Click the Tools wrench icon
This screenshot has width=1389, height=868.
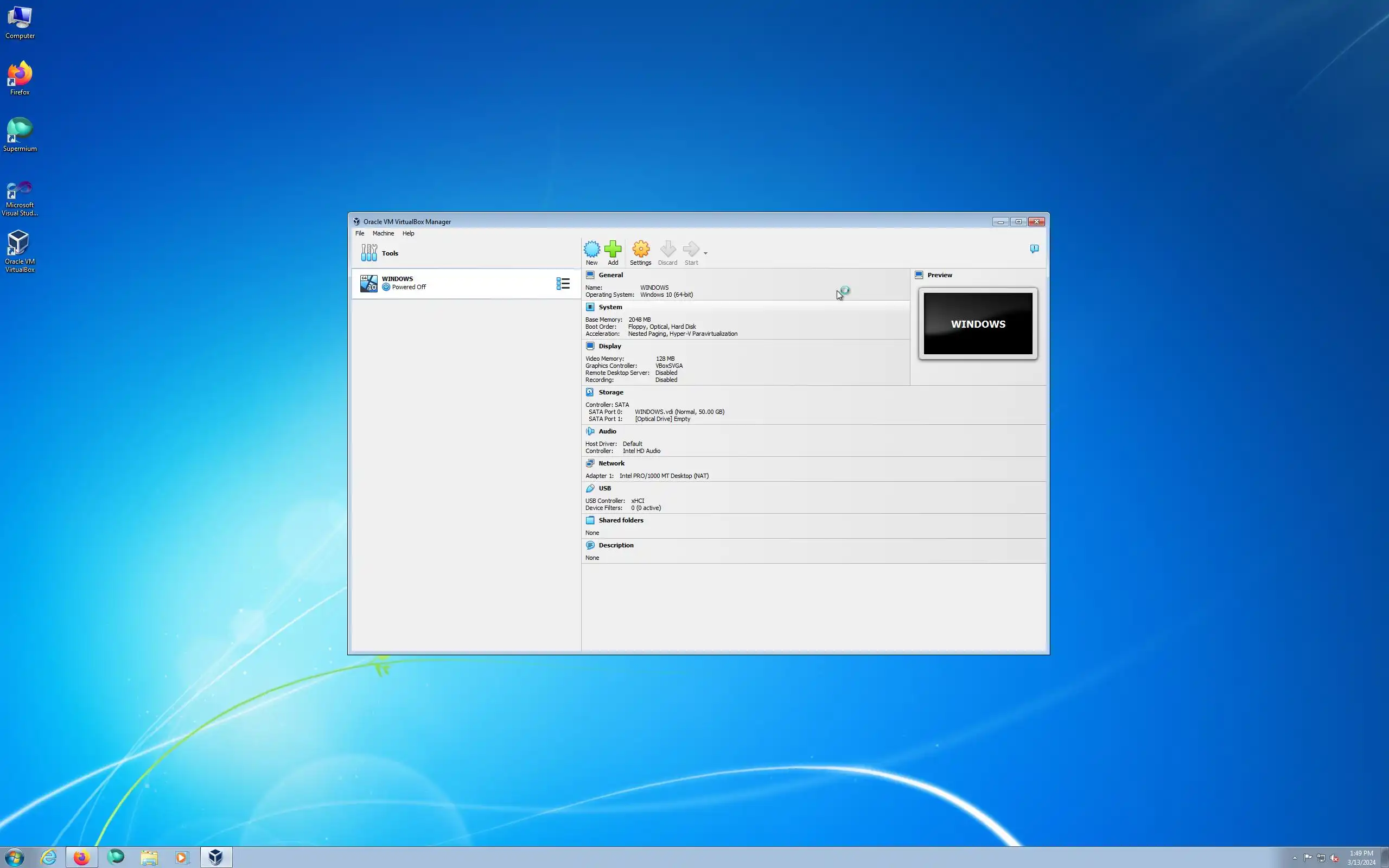[369, 253]
